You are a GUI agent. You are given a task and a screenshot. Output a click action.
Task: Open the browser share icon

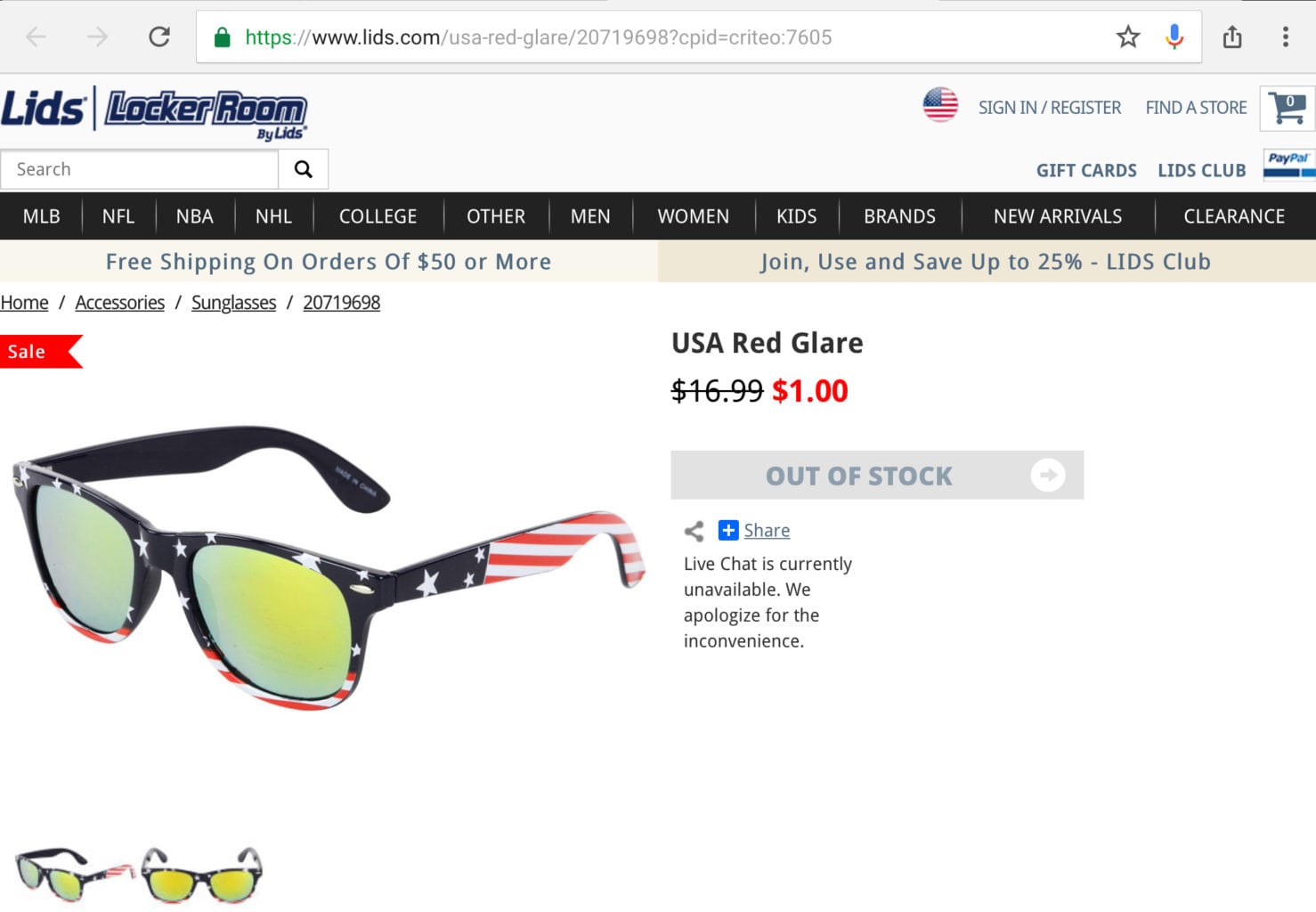[1232, 37]
